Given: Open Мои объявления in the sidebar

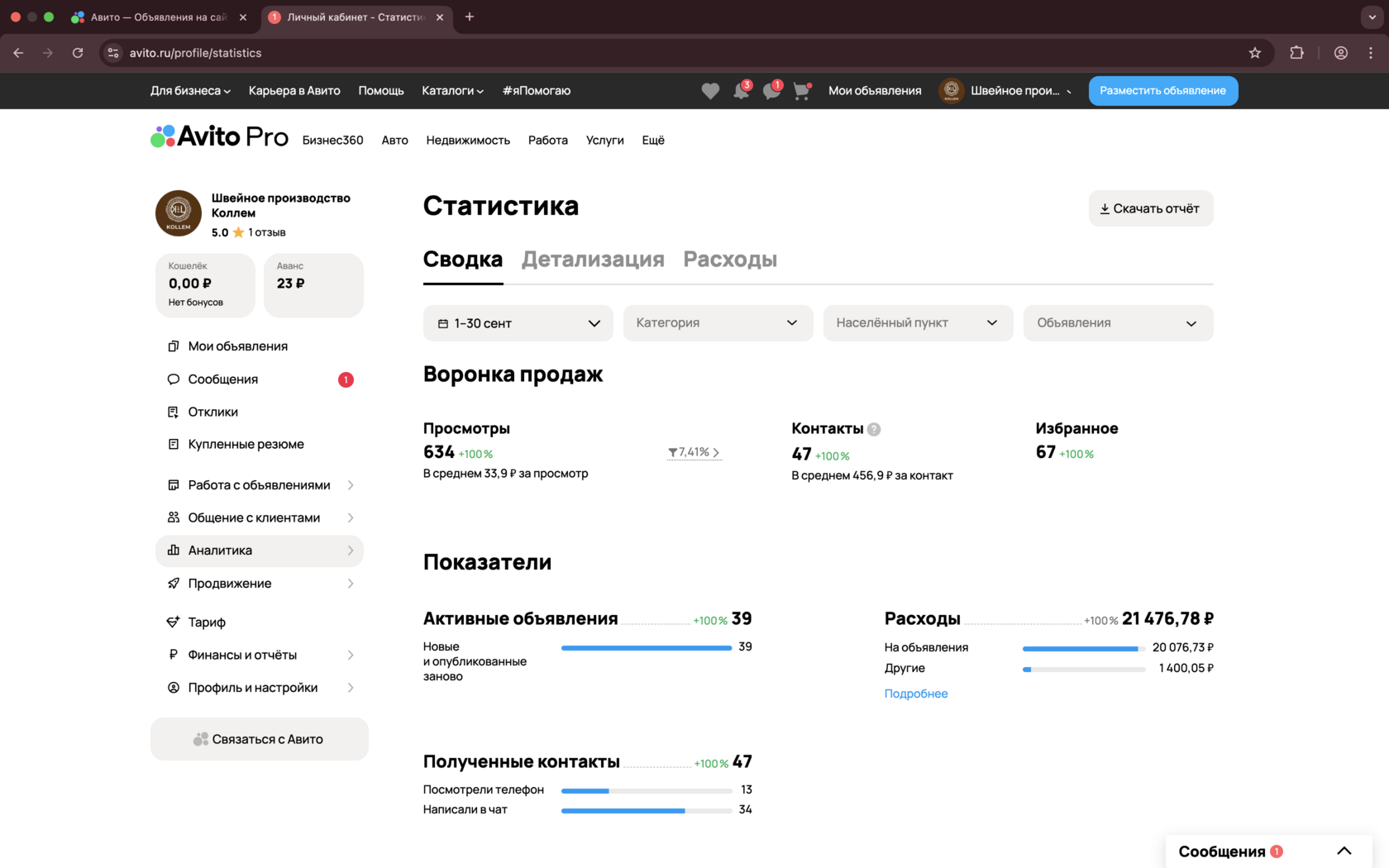Looking at the screenshot, I should [x=260, y=346].
